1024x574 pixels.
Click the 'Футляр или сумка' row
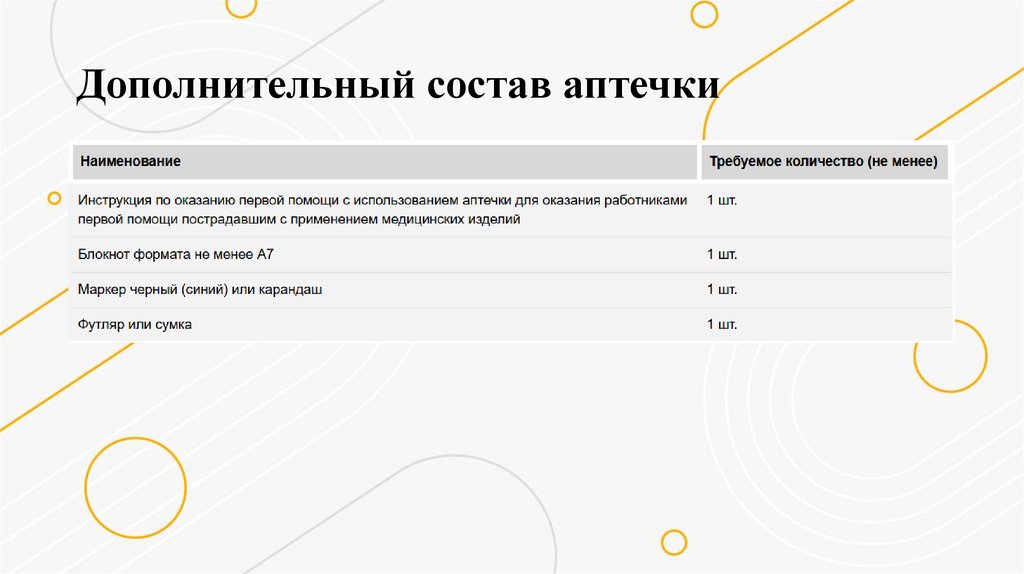[511, 325]
